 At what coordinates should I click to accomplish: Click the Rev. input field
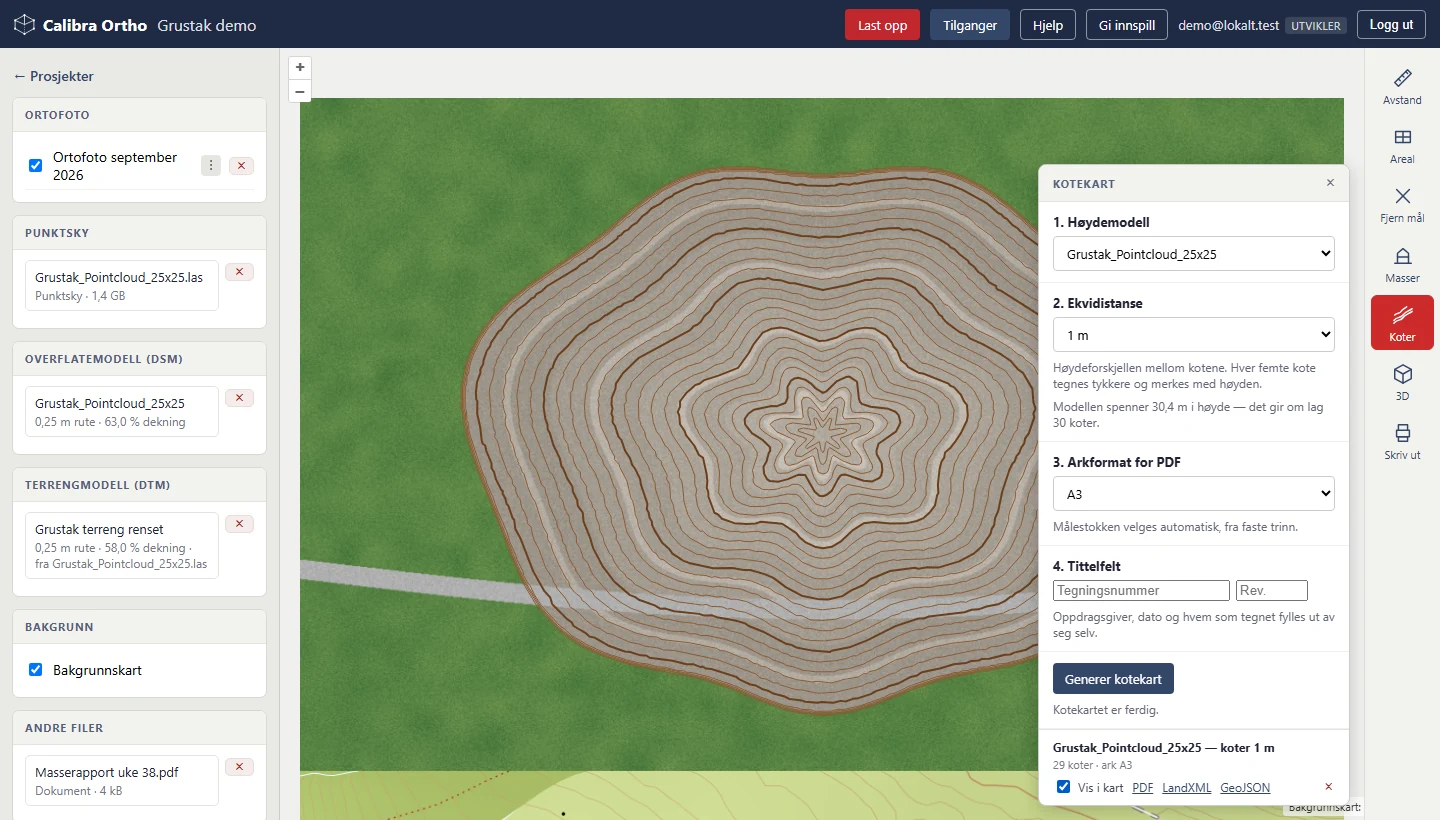(1272, 590)
